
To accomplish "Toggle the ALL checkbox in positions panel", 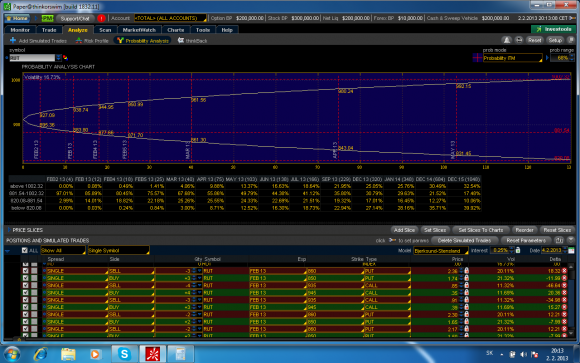I will pyautogui.click(x=24, y=251).
